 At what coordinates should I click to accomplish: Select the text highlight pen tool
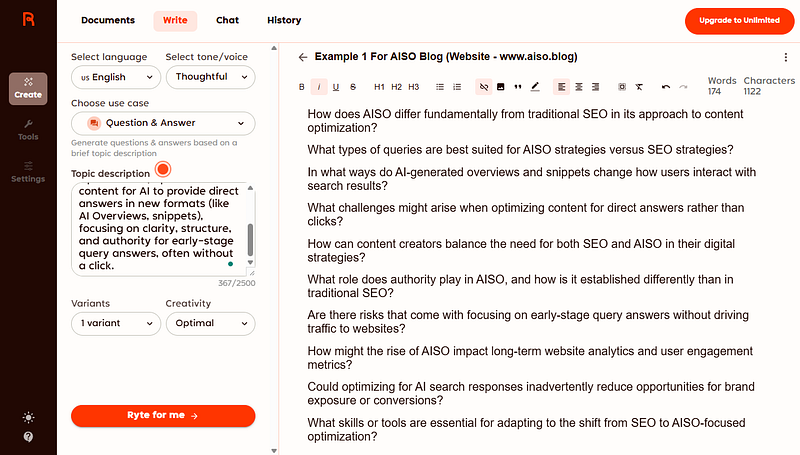[x=535, y=87]
